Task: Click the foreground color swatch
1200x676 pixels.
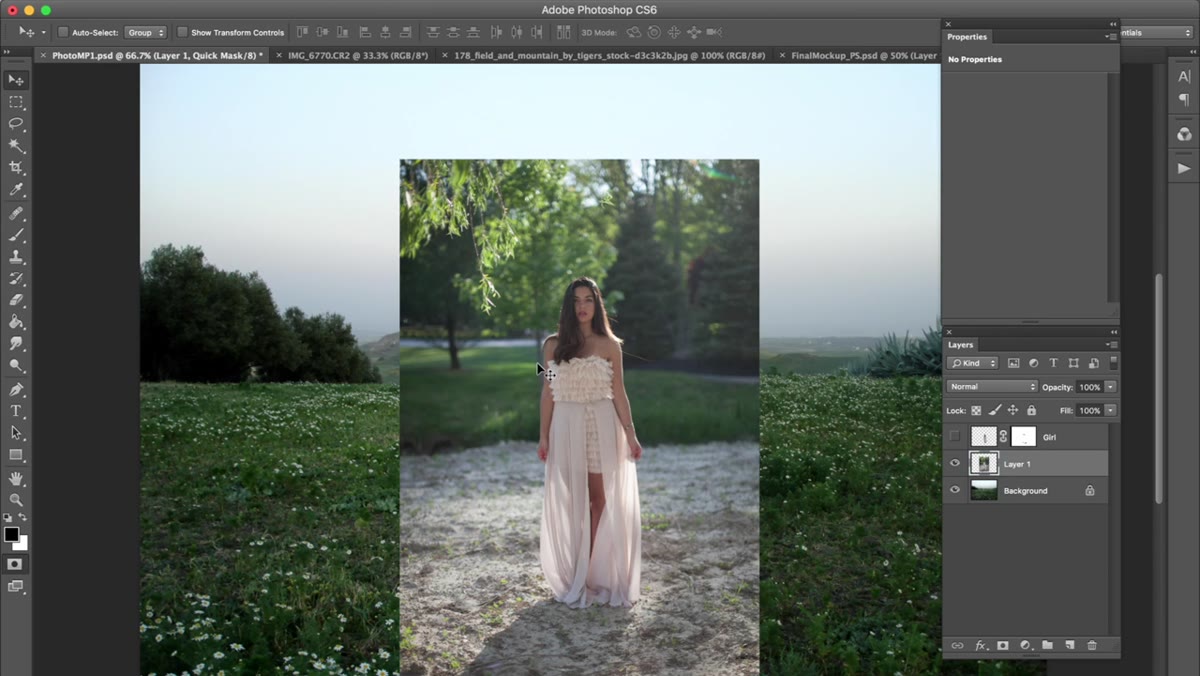Action: coord(11,534)
